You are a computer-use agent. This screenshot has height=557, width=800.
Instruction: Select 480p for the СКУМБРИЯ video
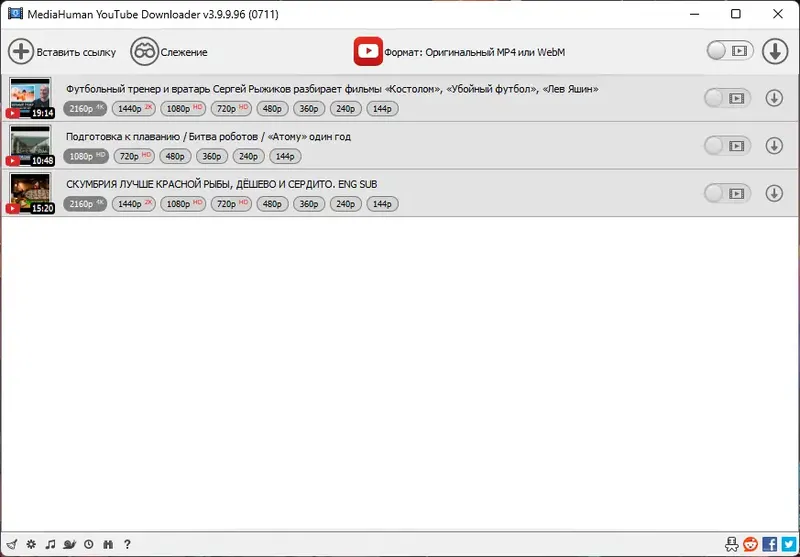click(x=272, y=204)
